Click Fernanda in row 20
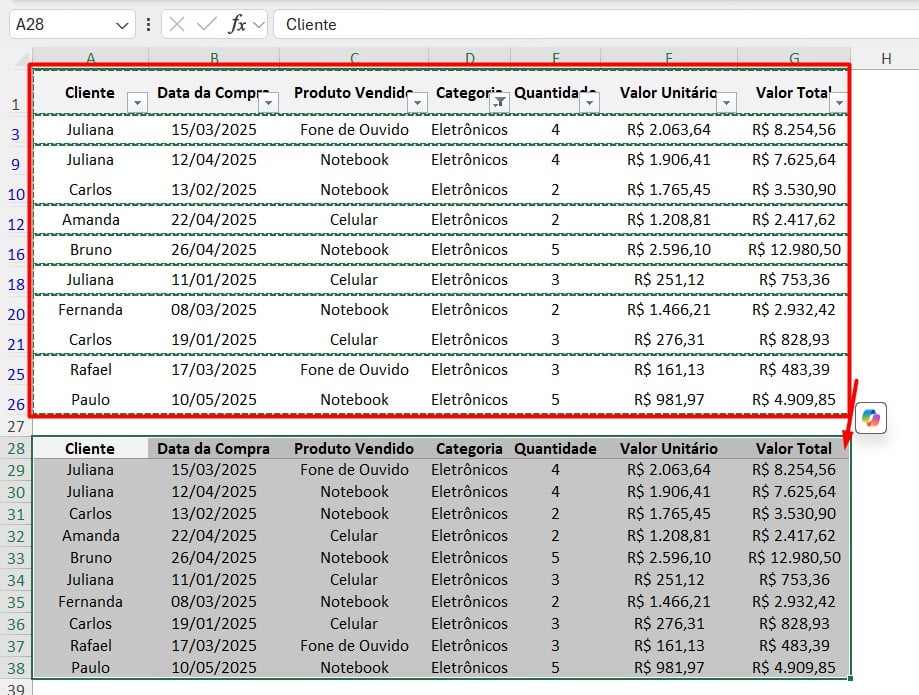Image resolution: width=919 pixels, height=695 pixels. pos(90,309)
